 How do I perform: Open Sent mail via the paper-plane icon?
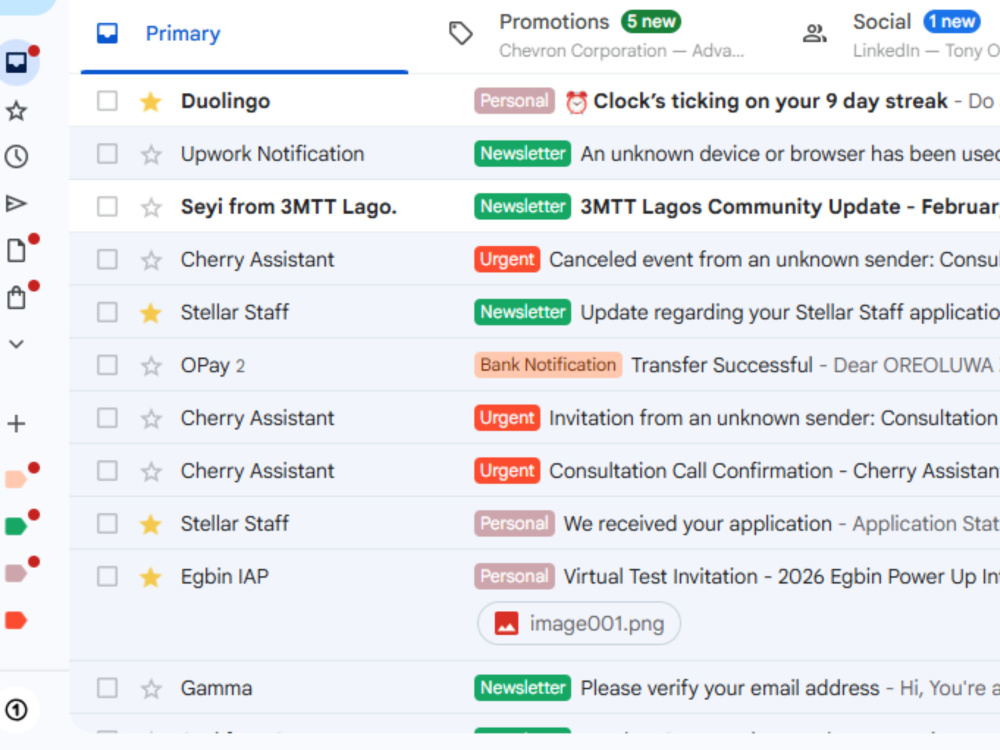point(17,203)
